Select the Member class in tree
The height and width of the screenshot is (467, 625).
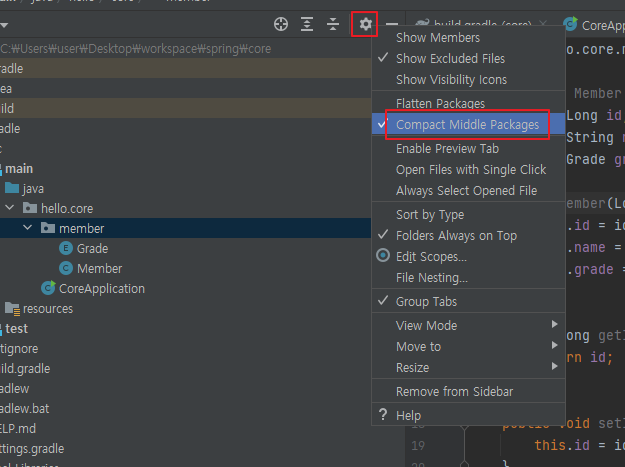[x=100, y=269]
